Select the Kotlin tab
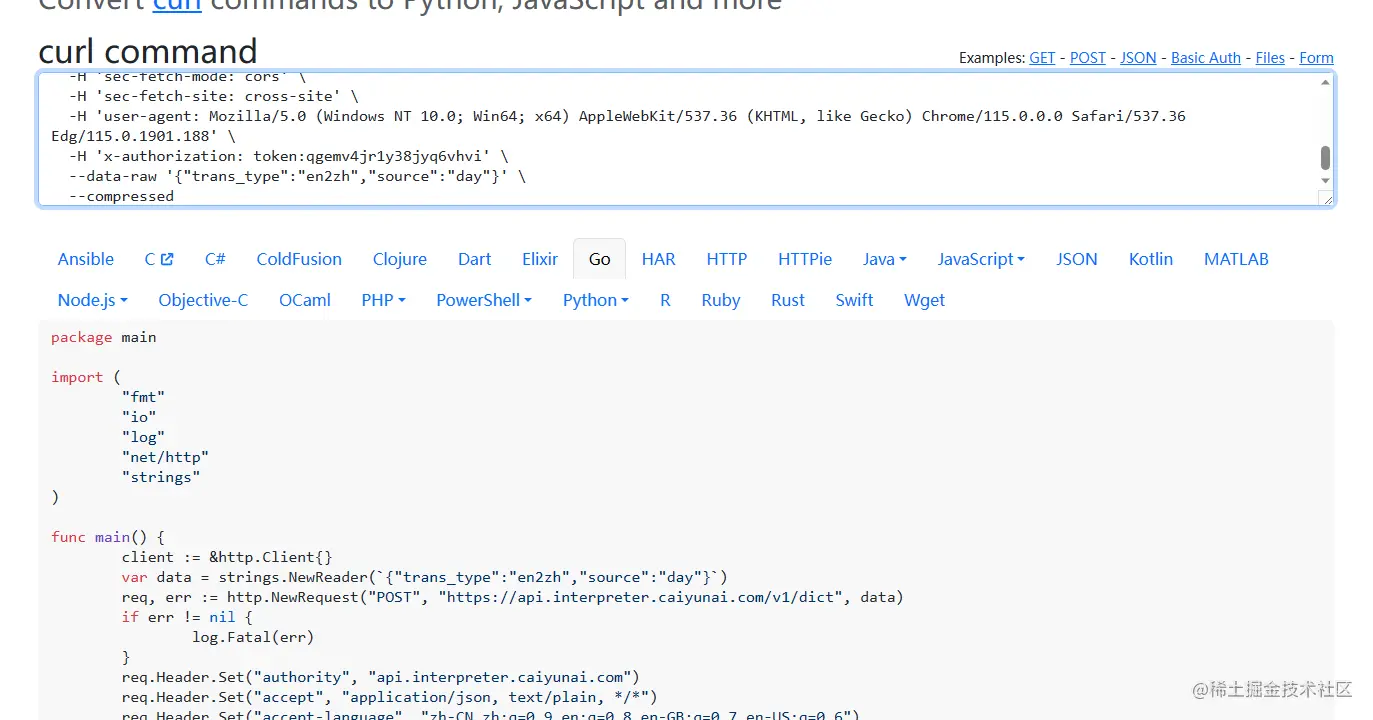This screenshot has width=1373, height=720. coord(1150,259)
